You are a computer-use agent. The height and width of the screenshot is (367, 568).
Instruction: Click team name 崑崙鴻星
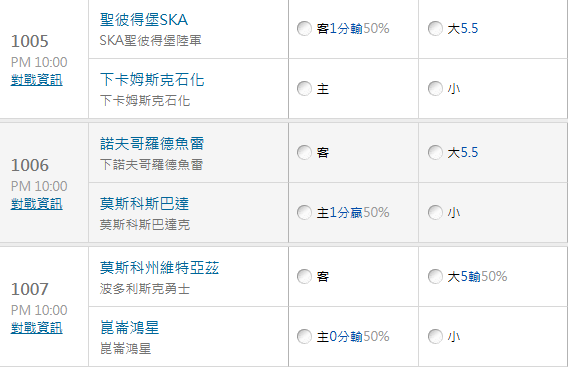(130, 328)
